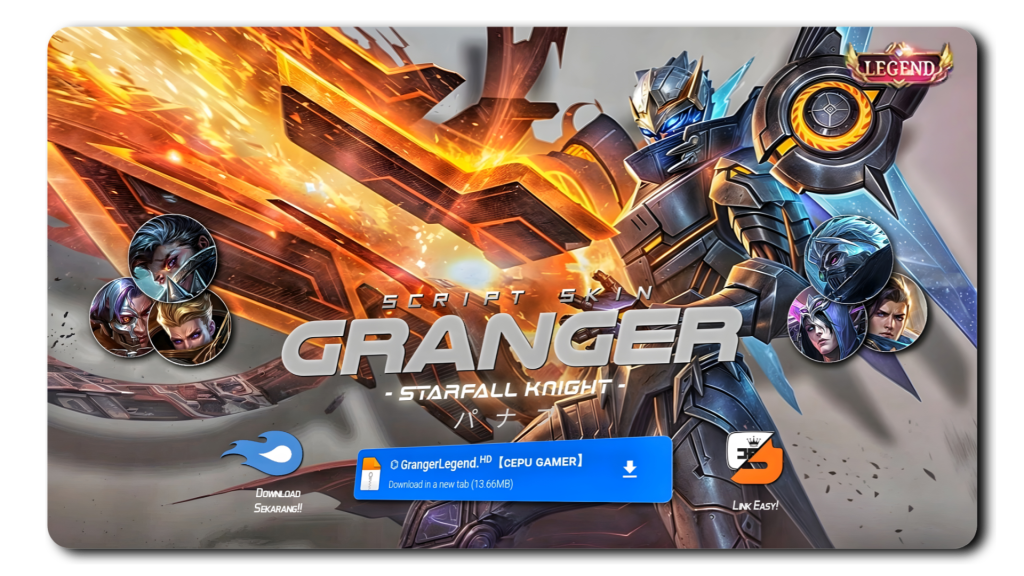Click the 'Download Sekarang!!' label
Screen dimensions: 1024x576
[x=278, y=501]
